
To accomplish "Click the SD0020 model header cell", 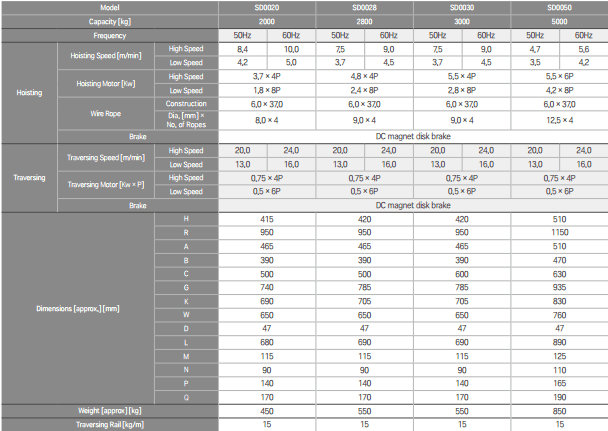I will (x=267, y=8).
